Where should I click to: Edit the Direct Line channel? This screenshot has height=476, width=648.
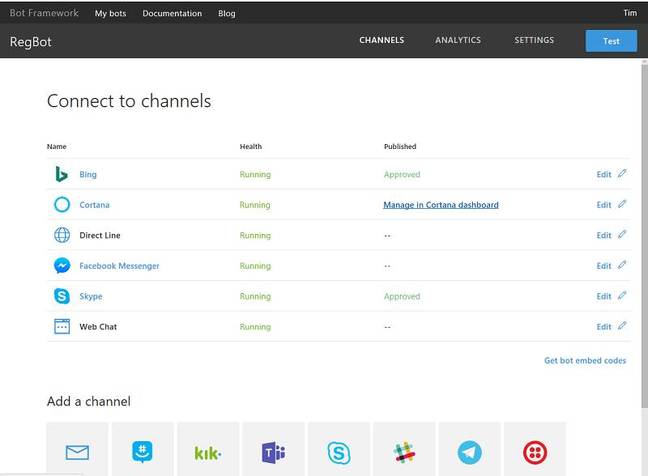point(604,235)
